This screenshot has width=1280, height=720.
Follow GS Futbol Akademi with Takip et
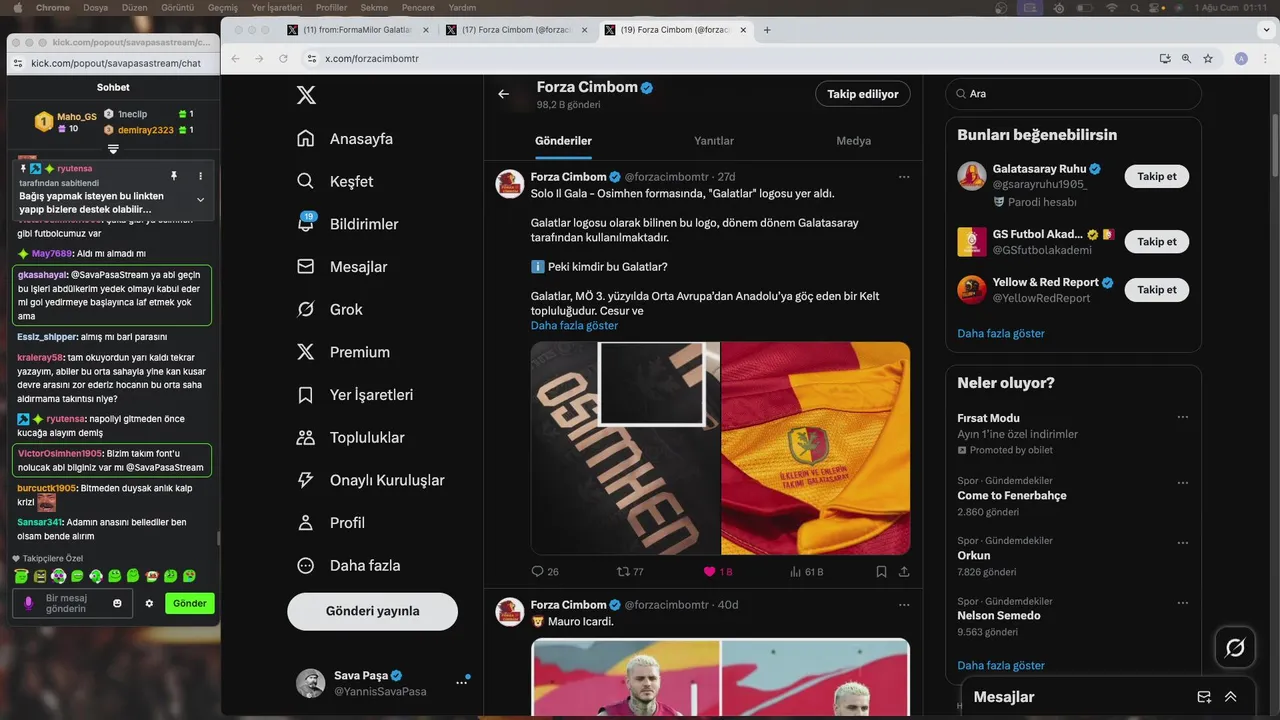click(x=1157, y=241)
